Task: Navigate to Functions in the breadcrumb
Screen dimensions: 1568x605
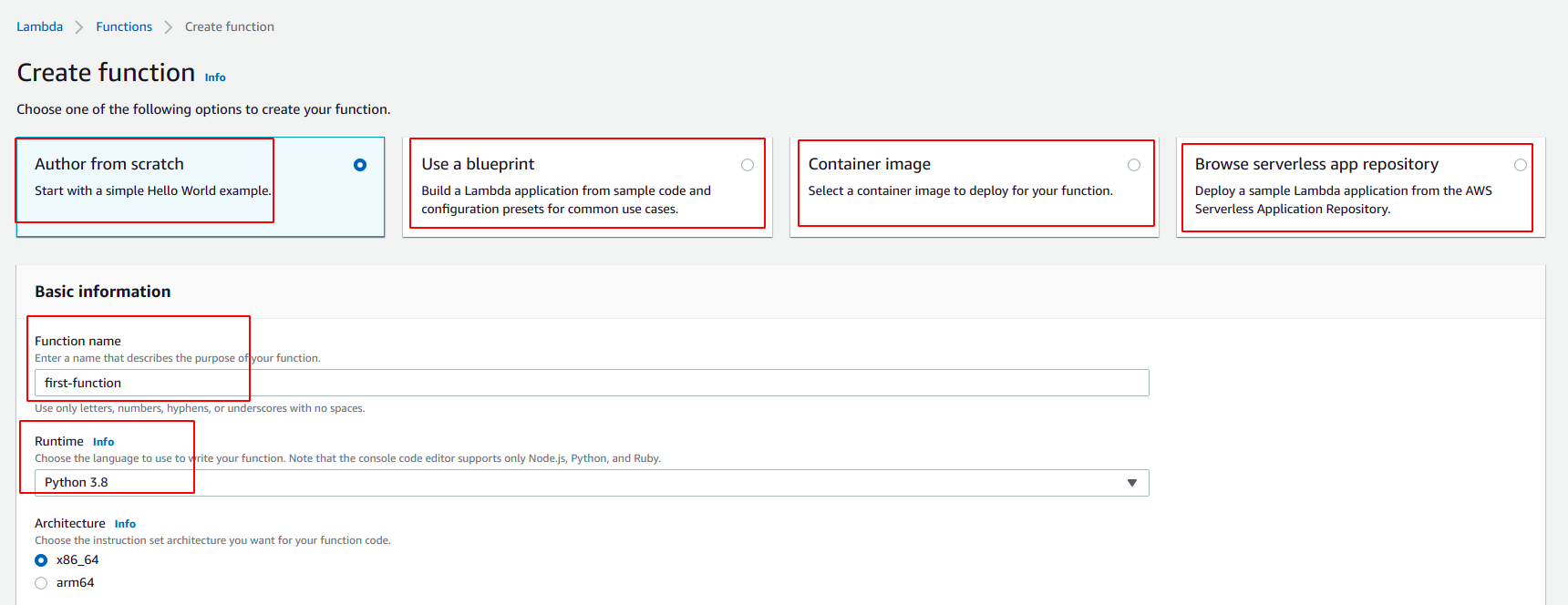Action: [124, 27]
